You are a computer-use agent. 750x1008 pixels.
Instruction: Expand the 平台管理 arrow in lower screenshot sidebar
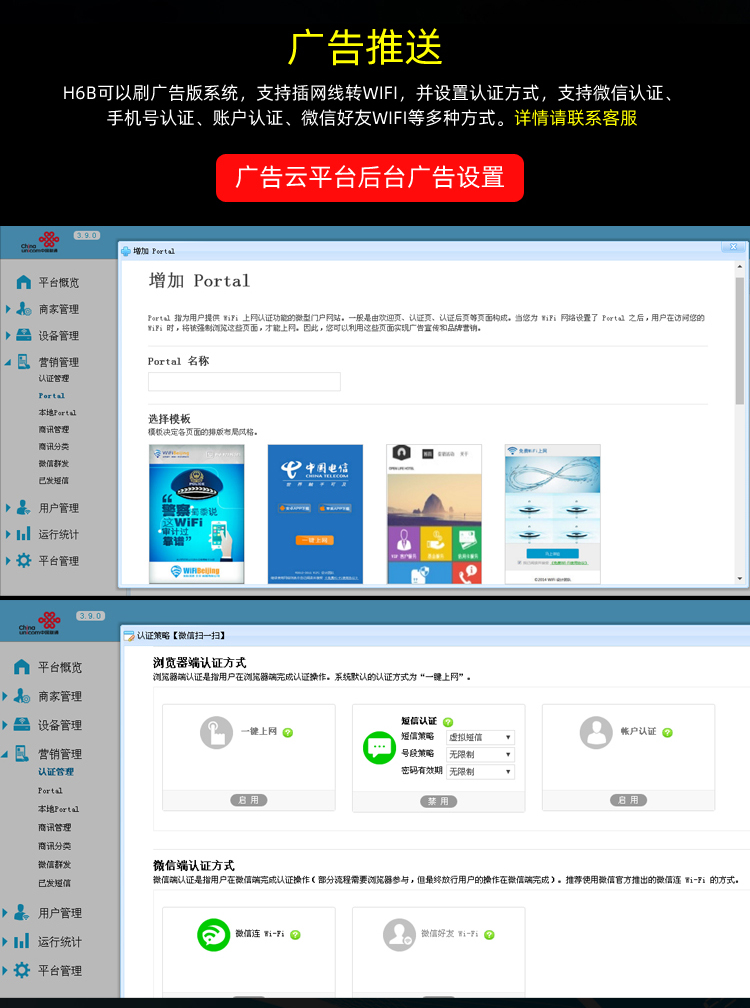tap(5, 970)
